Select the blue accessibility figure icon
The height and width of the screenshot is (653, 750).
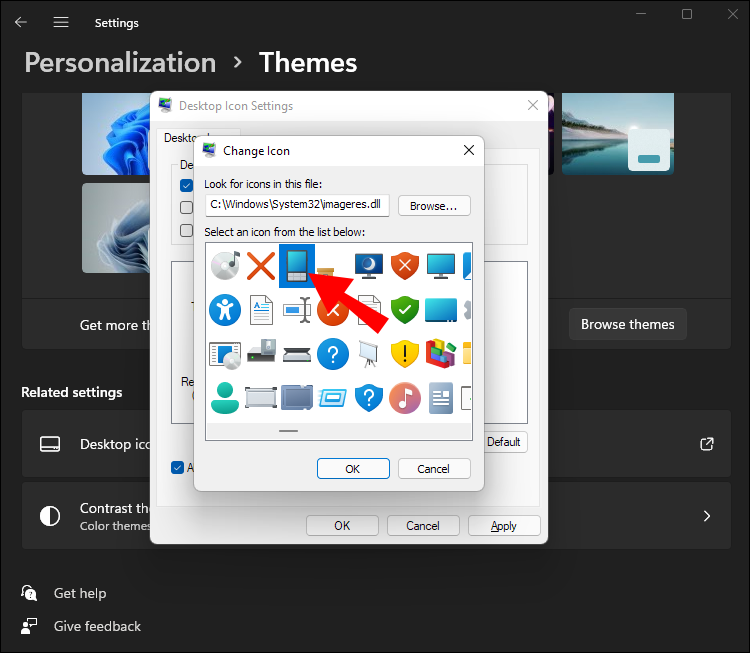[x=225, y=310]
